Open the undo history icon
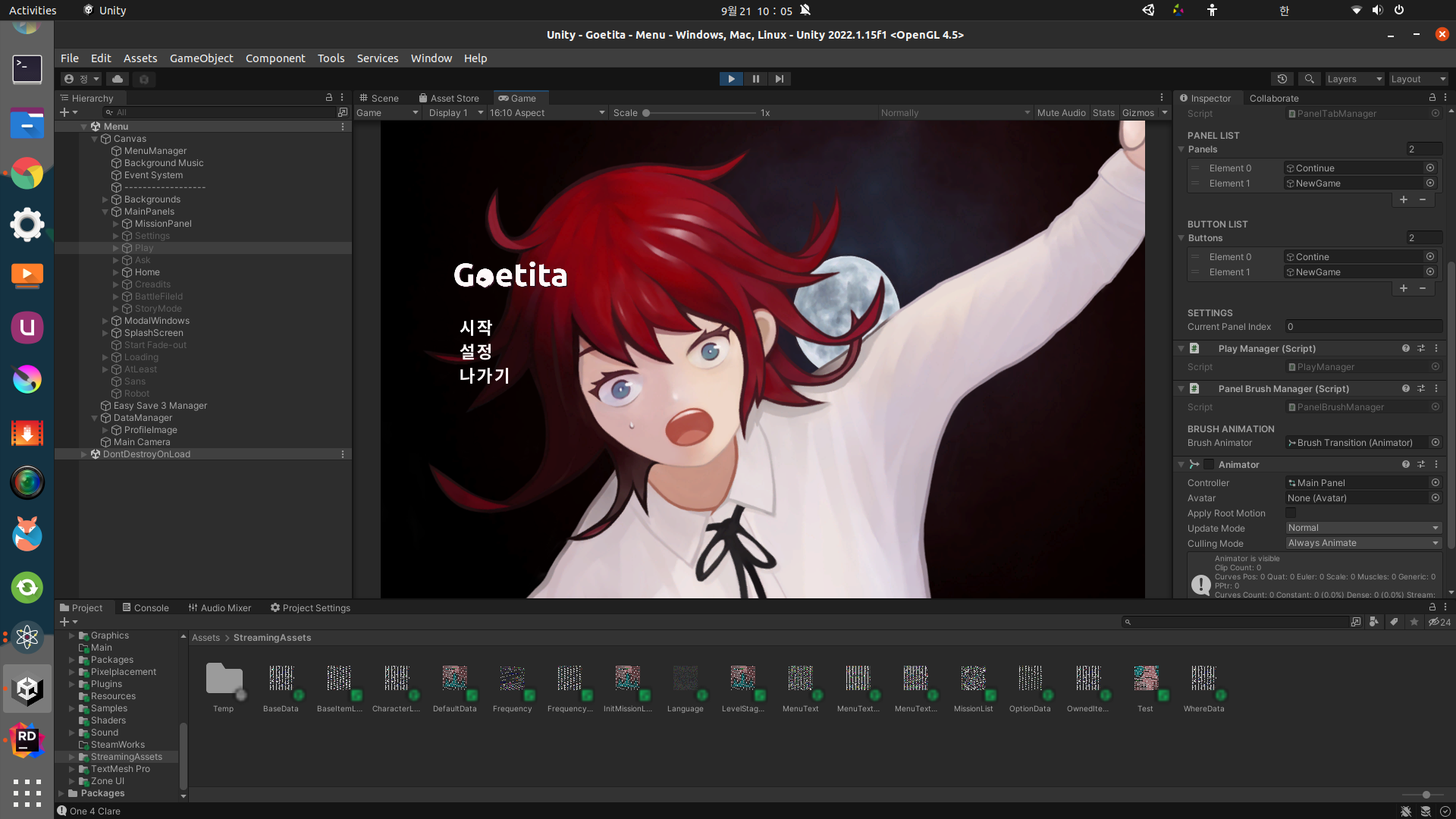 tap(1282, 79)
